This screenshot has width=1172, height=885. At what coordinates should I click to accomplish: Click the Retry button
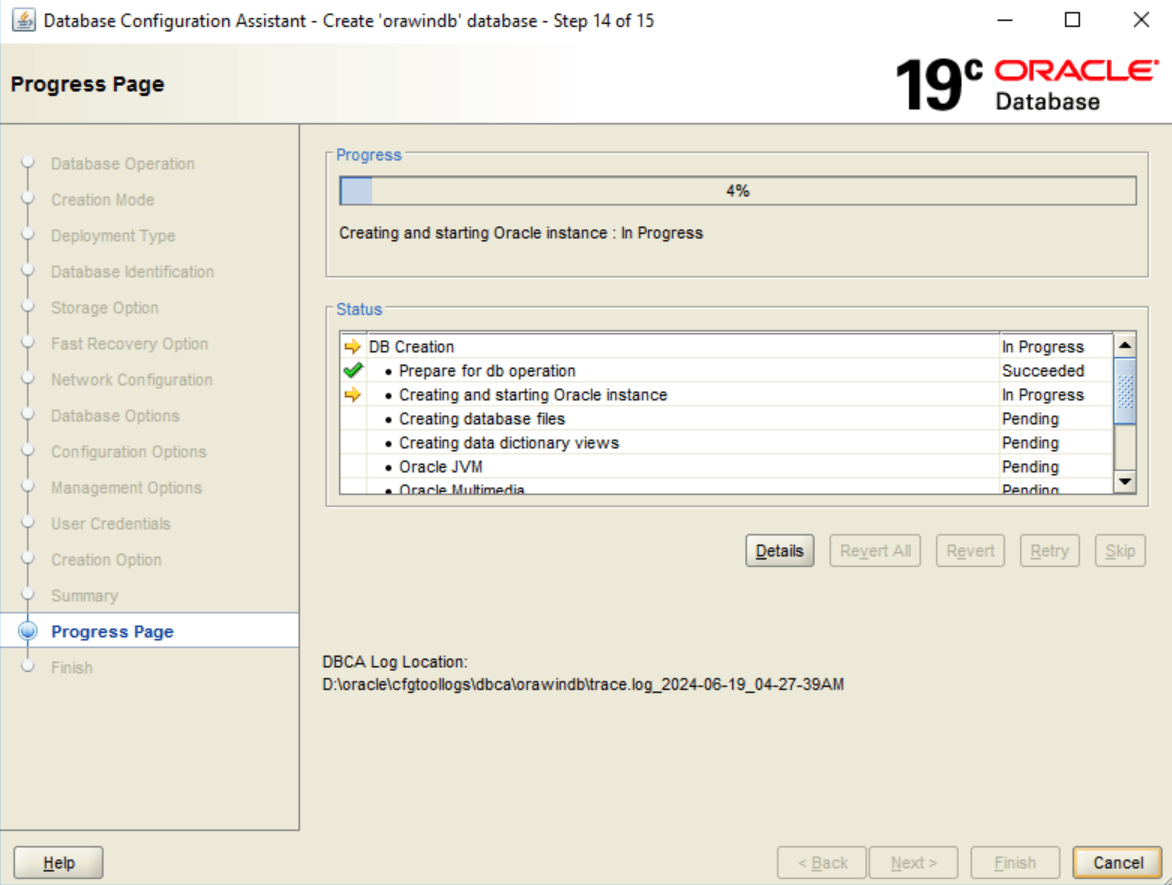pyautogui.click(x=1048, y=550)
